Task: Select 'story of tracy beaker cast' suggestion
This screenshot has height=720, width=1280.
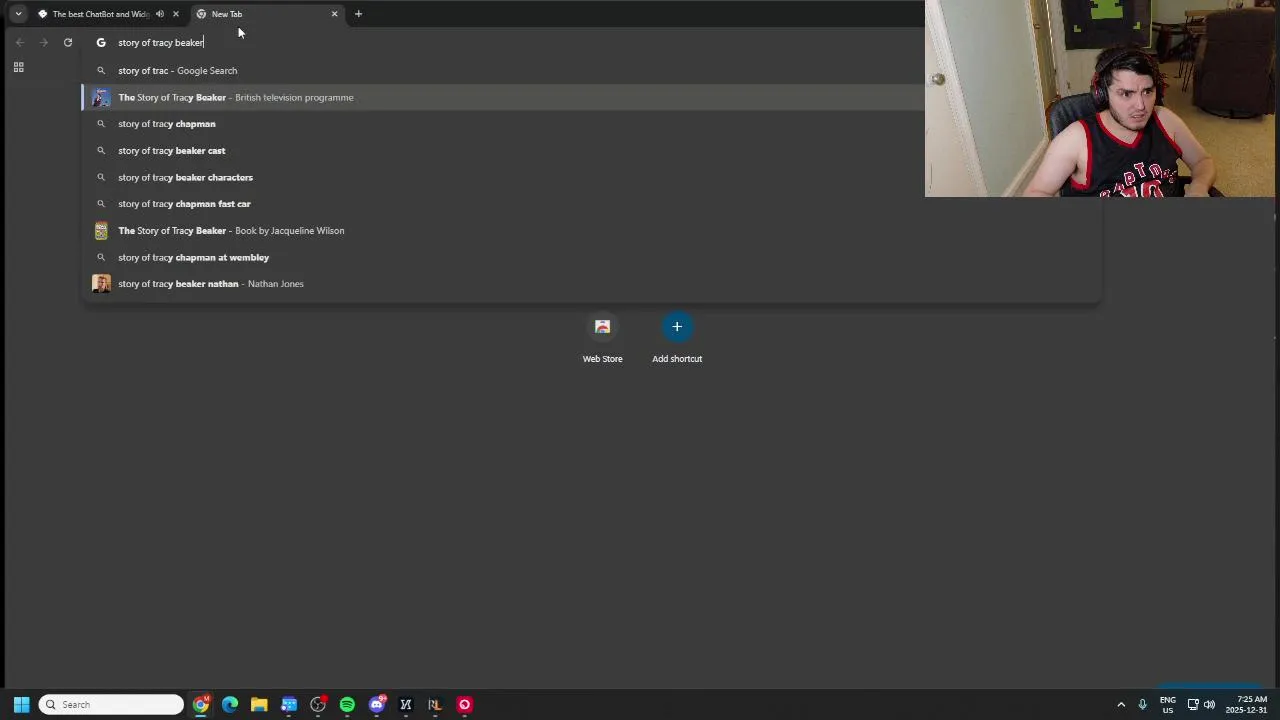Action: 590,150
